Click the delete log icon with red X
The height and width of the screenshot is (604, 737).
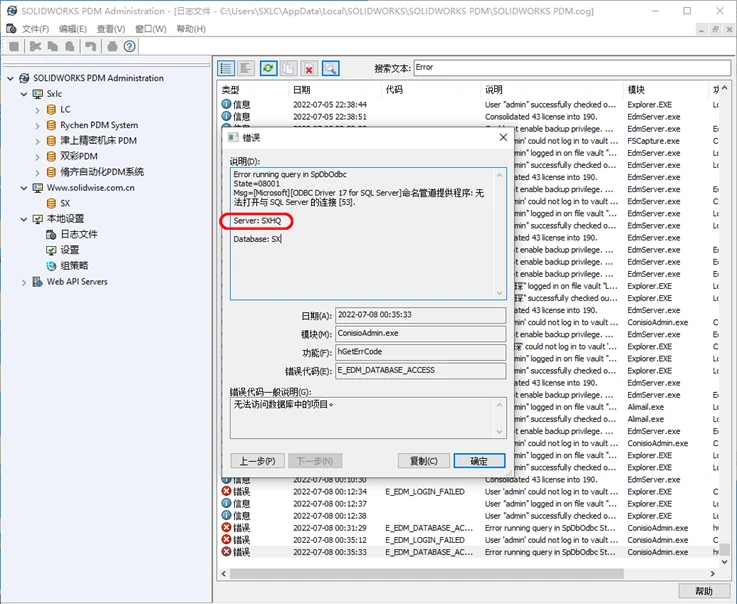click(309, 68)
